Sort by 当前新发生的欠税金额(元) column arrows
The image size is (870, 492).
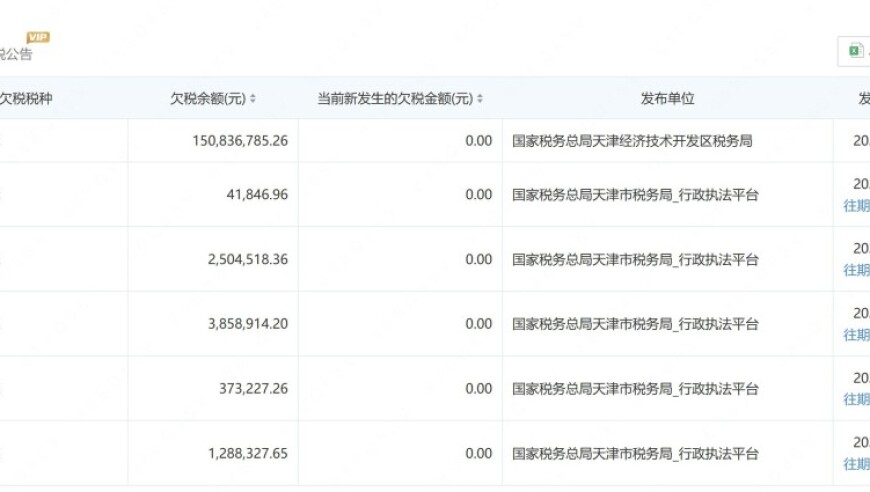480,99
